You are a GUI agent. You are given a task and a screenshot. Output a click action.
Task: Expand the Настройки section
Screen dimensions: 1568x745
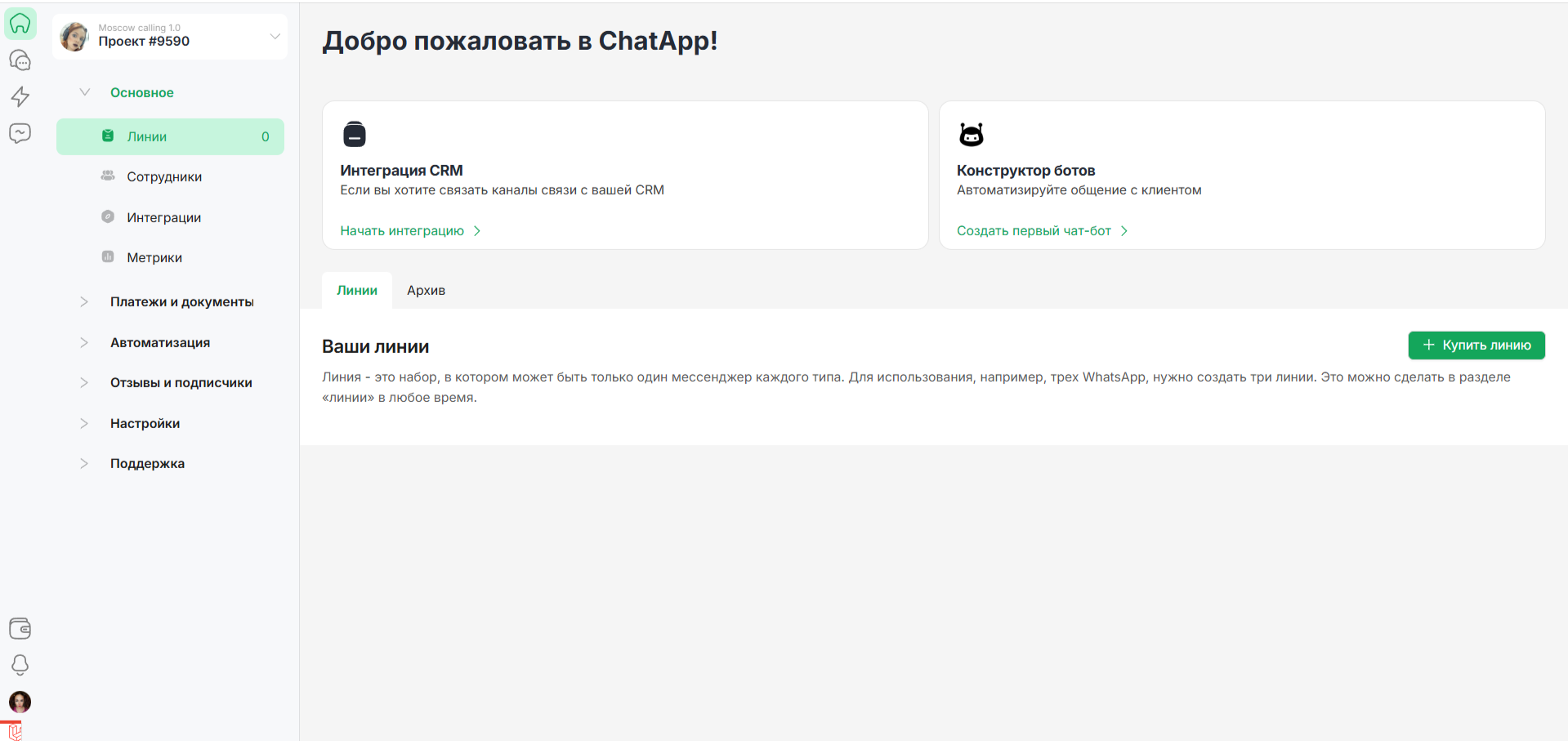pos(145,424)
